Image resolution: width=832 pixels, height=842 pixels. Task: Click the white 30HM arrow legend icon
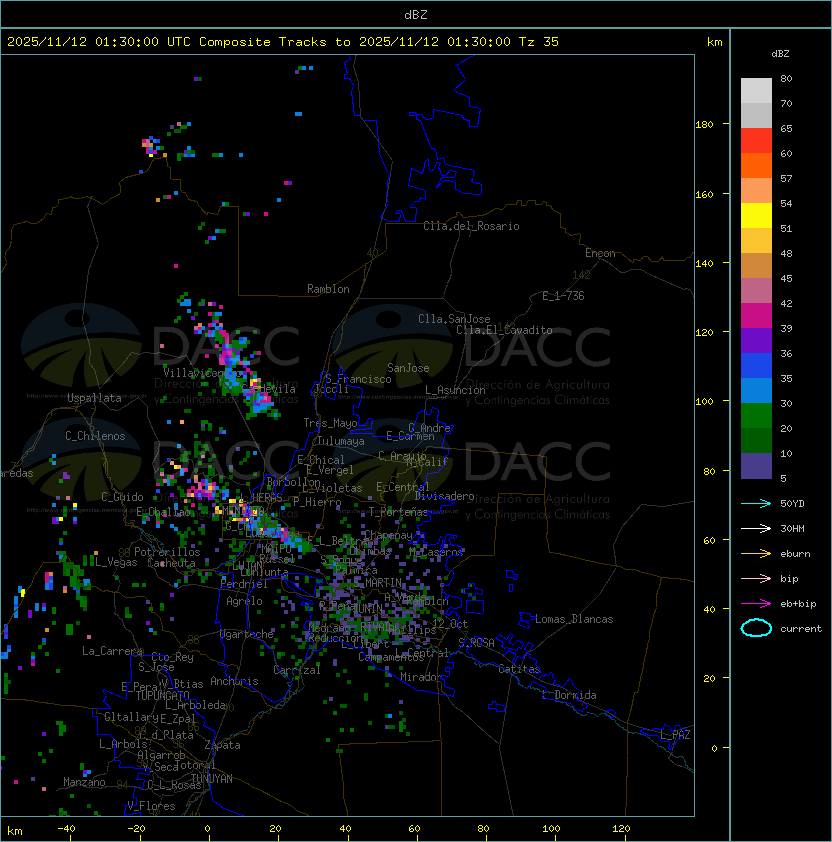click(756, 528)
